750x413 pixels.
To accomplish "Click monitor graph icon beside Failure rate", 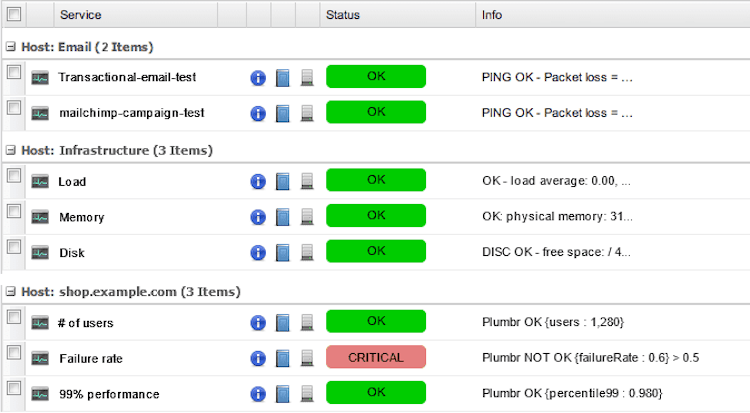I will (40, 358).
